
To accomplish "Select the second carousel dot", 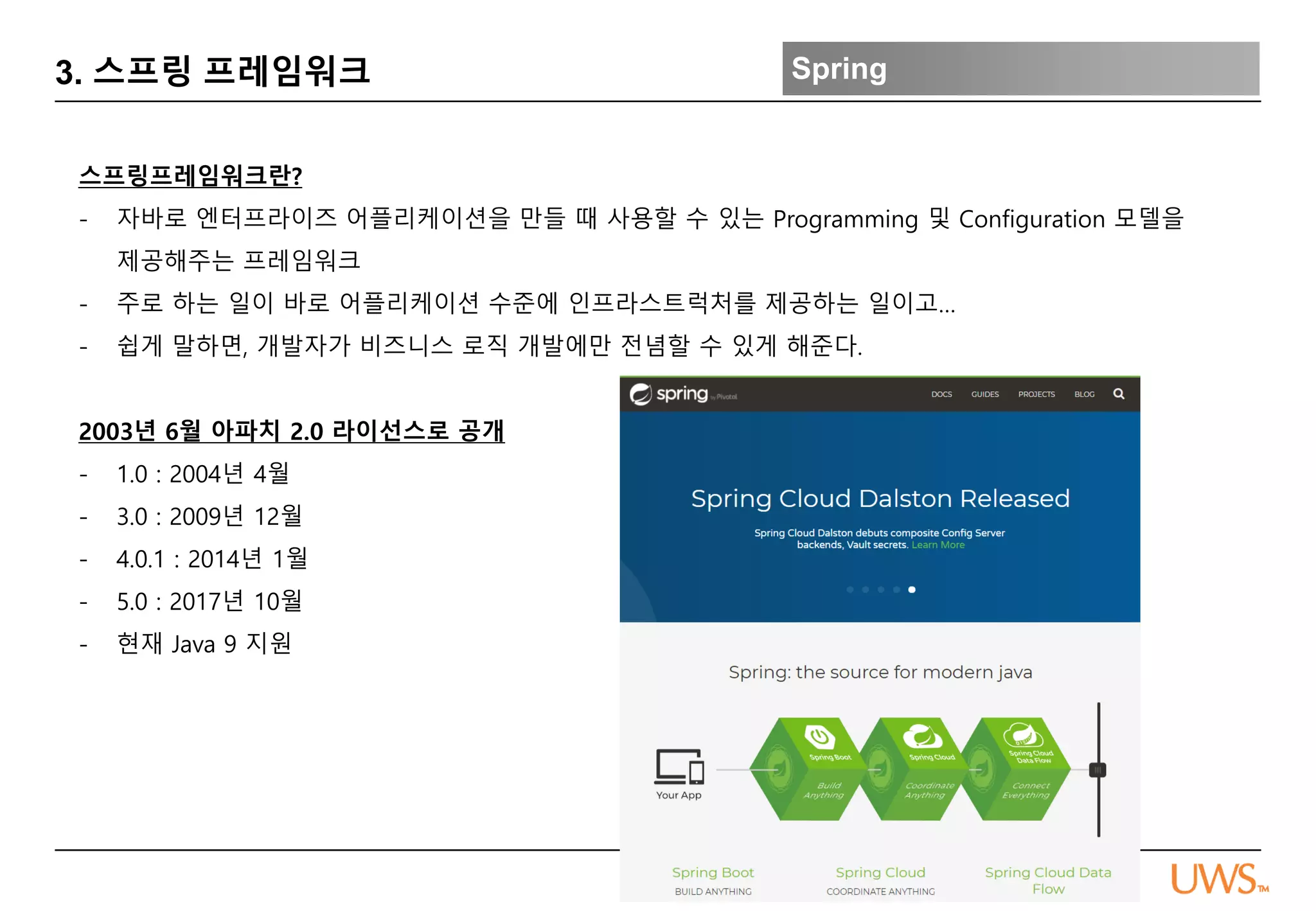I will coord(866,590).
